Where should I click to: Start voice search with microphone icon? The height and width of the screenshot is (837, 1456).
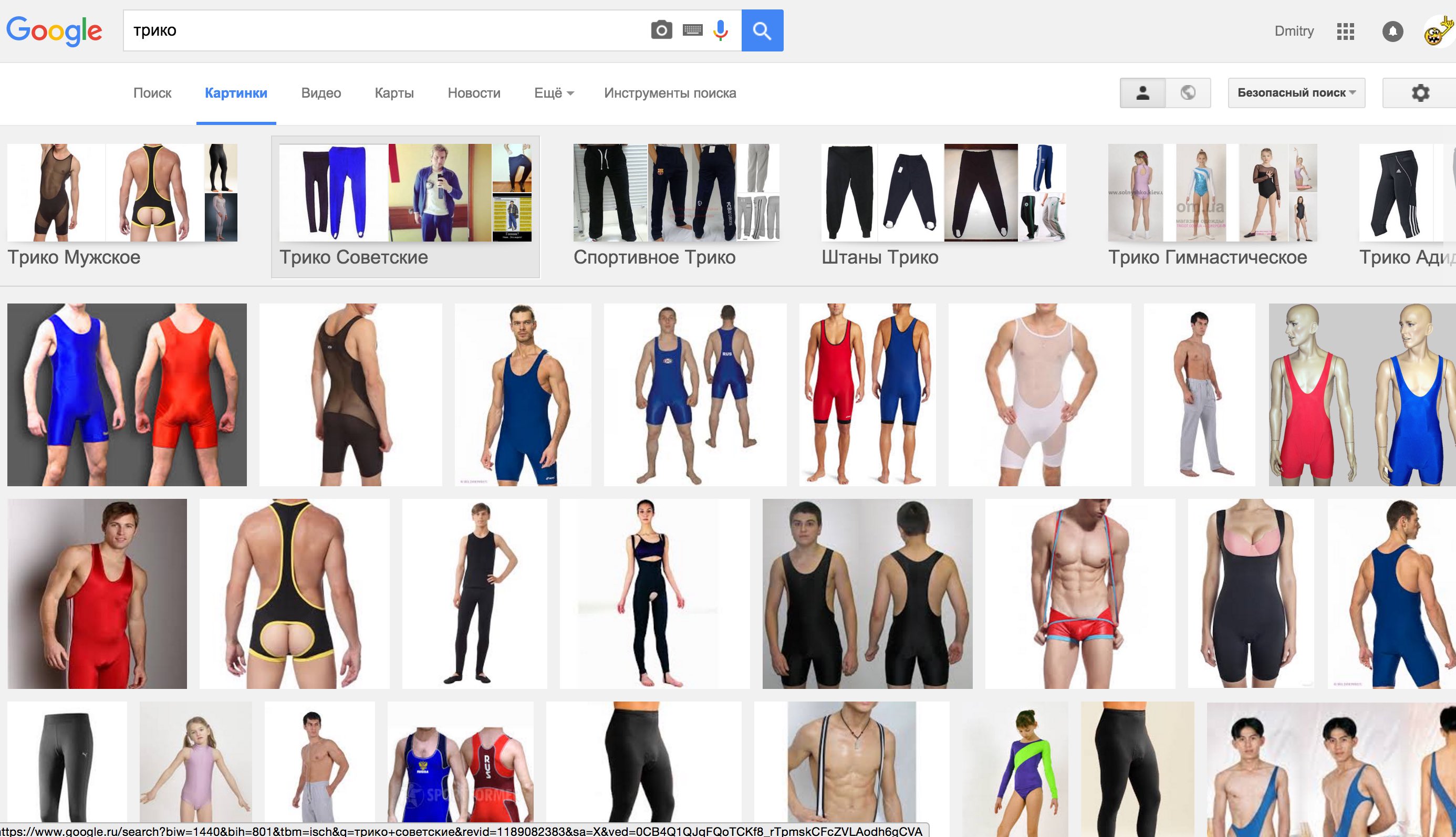(x=721, y=30)
